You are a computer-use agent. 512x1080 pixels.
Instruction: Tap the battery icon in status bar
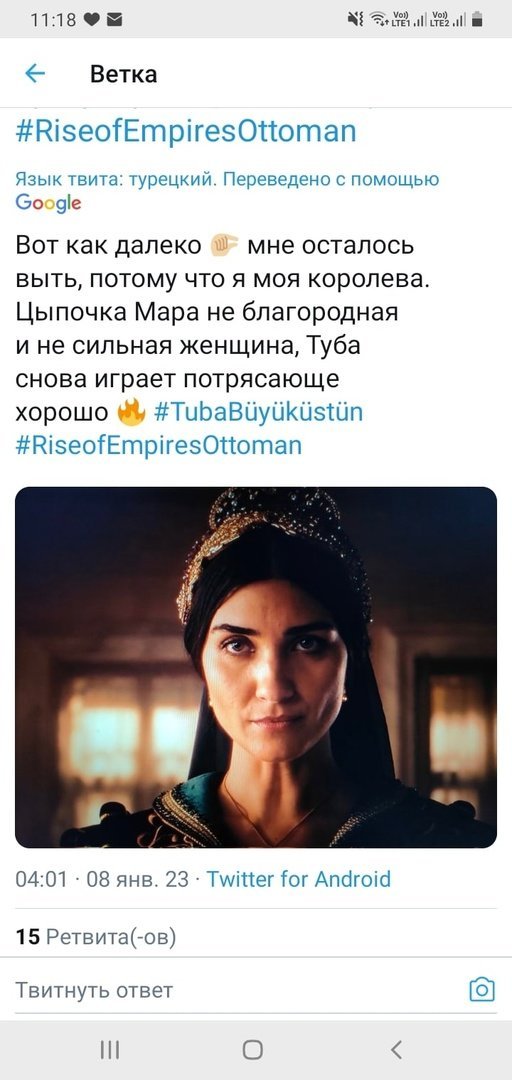477,19
